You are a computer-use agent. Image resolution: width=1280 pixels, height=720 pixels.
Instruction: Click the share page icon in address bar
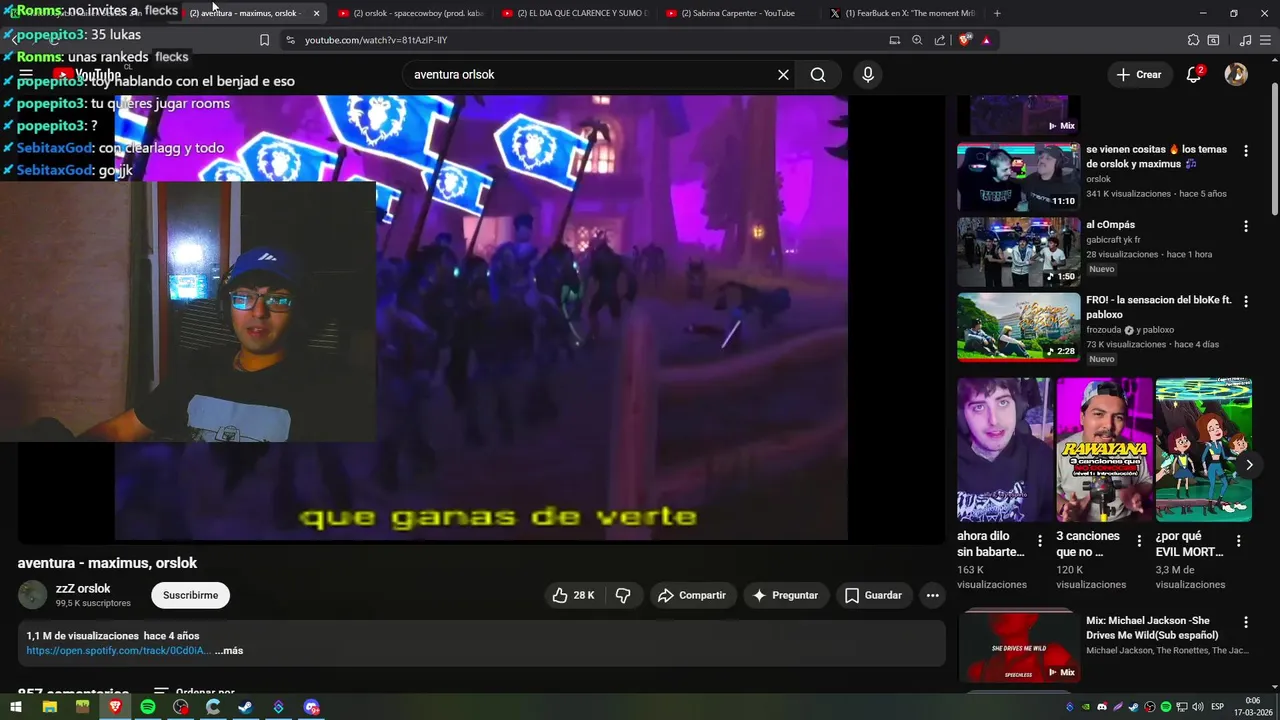[x=940, y=40]
